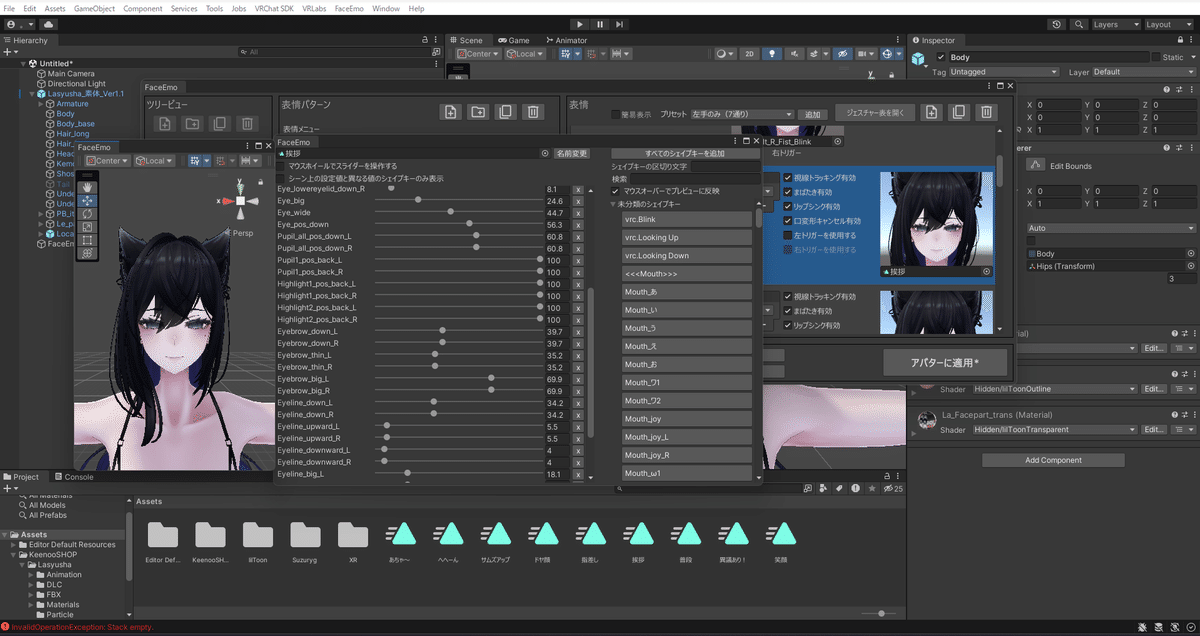Click the ジェスチャー表を開く button
Screen dimensions: 1200x636
tap(875, 113)
